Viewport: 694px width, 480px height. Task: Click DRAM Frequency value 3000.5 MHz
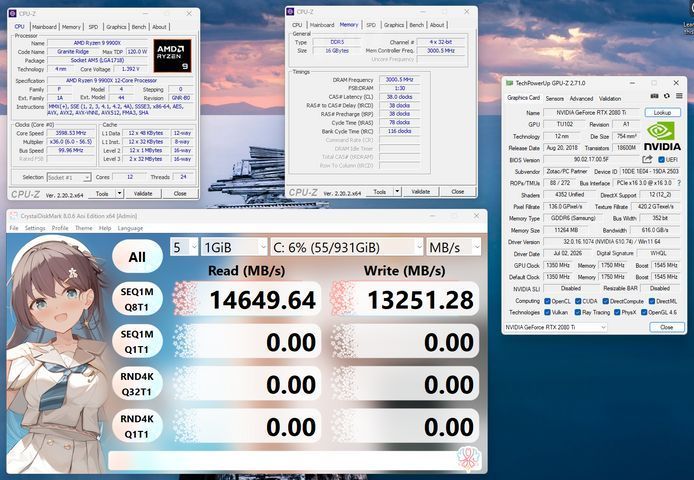click(399, 80)
